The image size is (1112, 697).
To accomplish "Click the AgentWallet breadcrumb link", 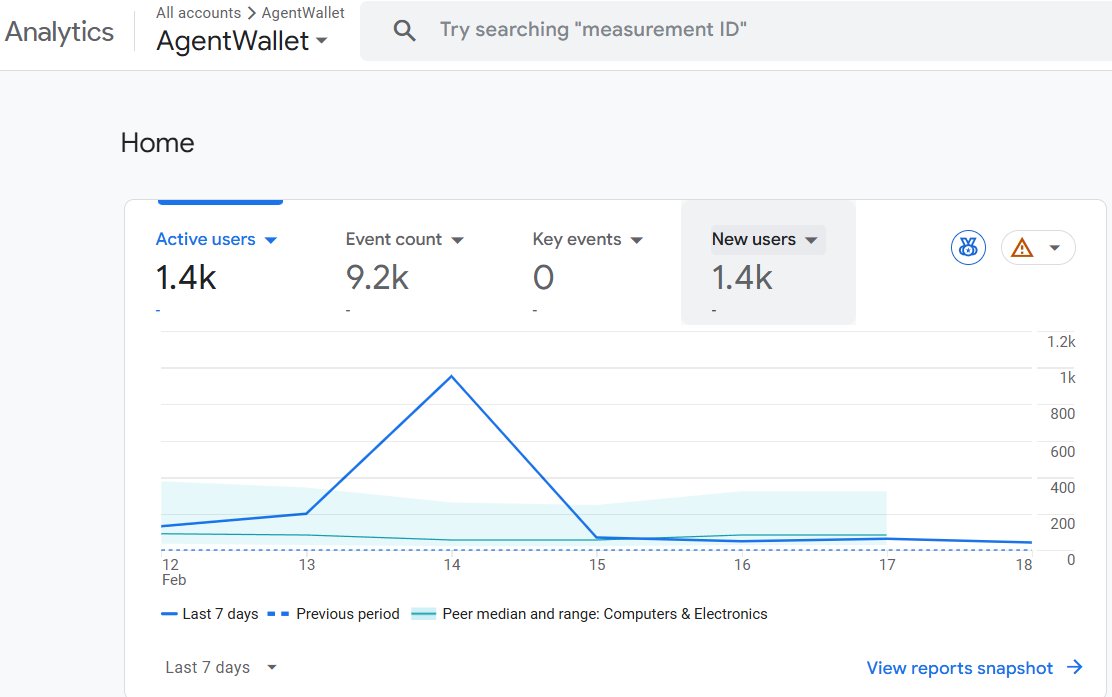I will pos(303,13).
